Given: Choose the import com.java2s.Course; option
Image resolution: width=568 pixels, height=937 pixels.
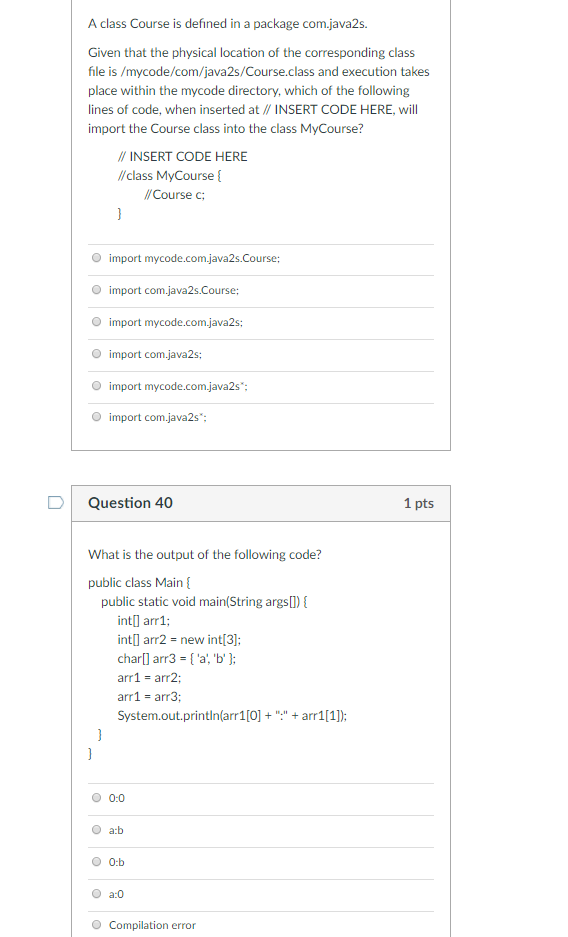Looking at the screenshot, I should point(97,290).
